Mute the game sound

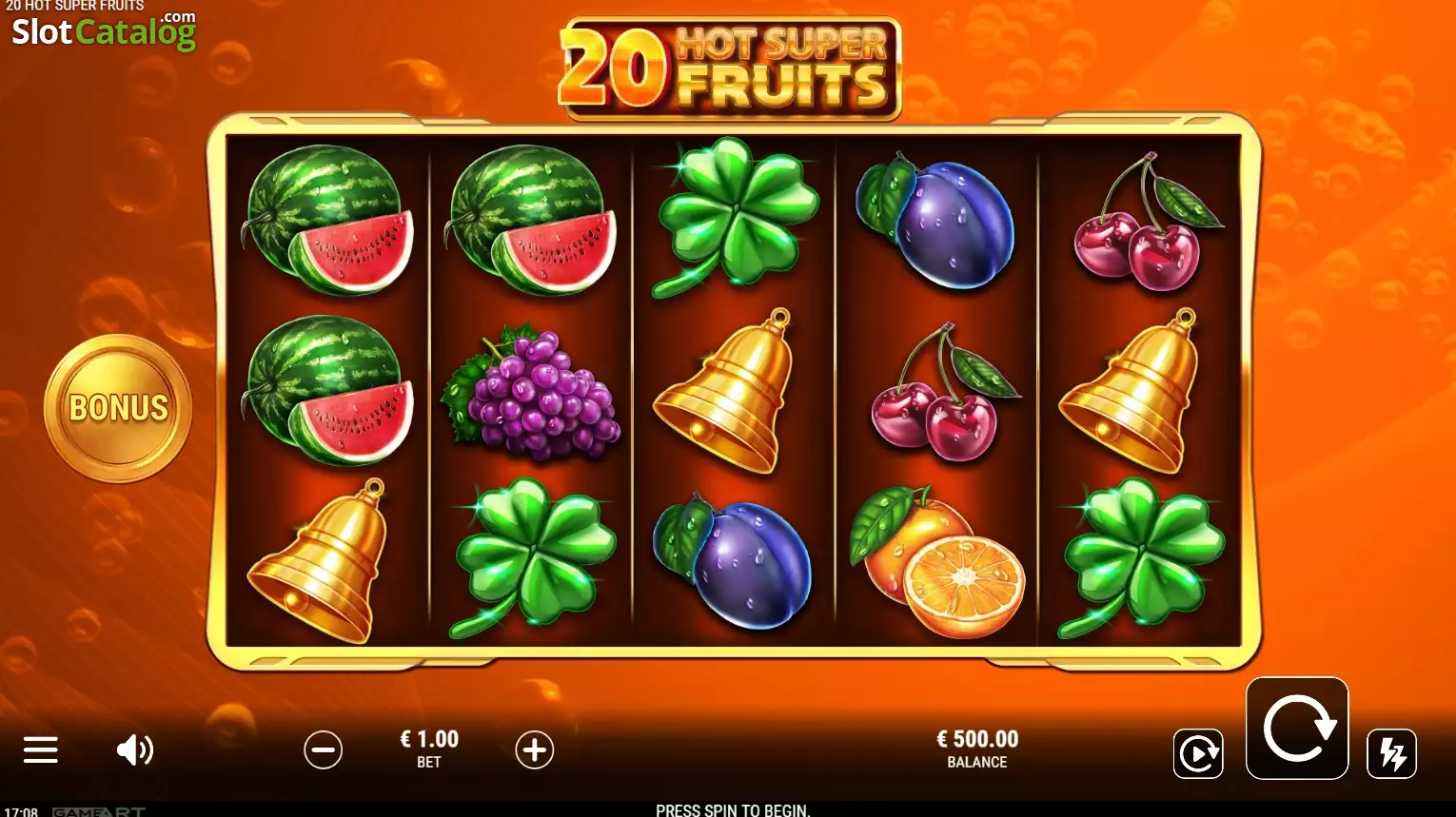point(134,750)
